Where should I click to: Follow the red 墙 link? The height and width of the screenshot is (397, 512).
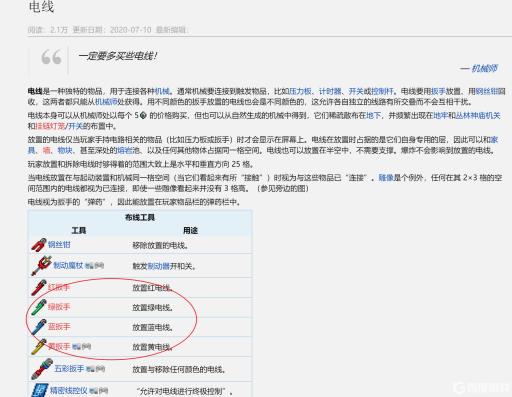pos(47,150)
